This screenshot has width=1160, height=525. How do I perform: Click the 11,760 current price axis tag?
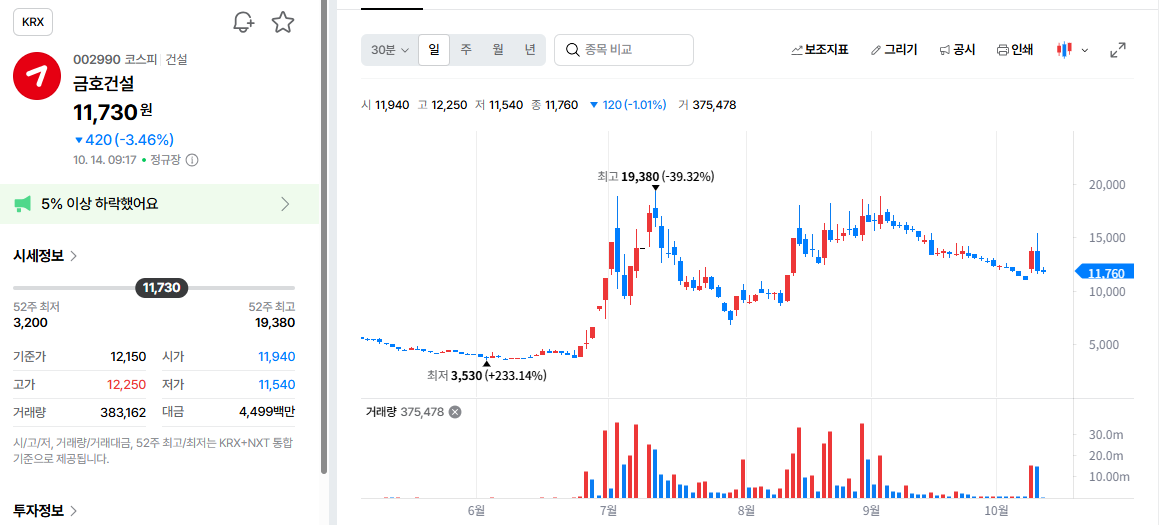point(1105,274)
